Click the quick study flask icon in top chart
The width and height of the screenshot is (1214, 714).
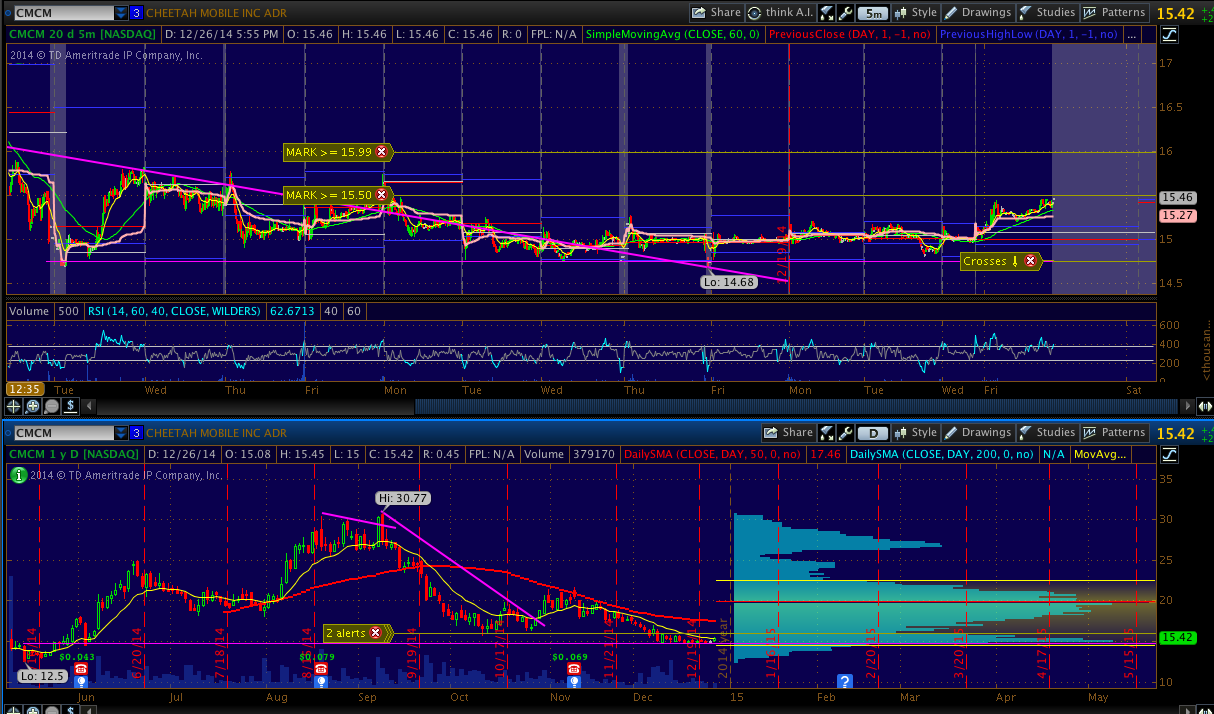pos(827,13)
